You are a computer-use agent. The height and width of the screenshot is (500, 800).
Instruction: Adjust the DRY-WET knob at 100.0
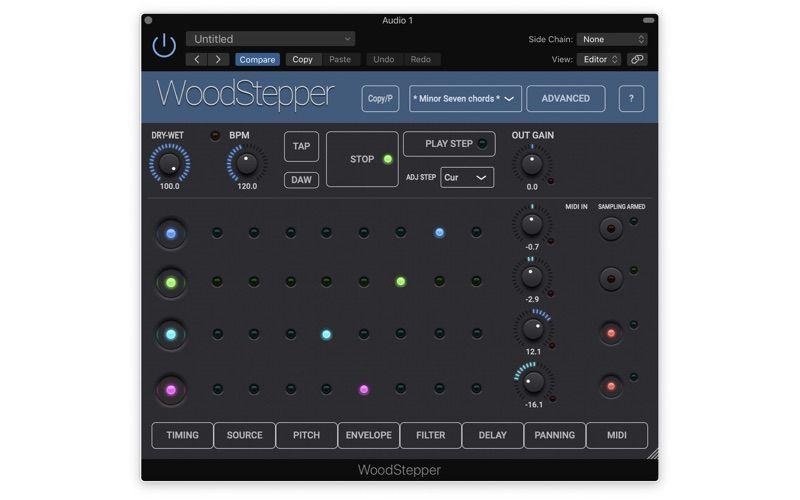point(169,164)
